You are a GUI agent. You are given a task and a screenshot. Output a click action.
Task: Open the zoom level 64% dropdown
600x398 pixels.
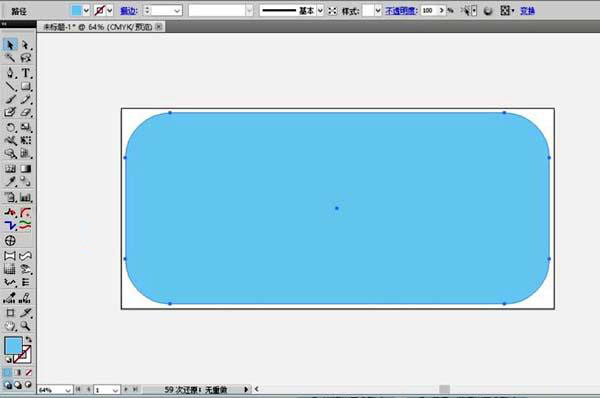(68, 390)
